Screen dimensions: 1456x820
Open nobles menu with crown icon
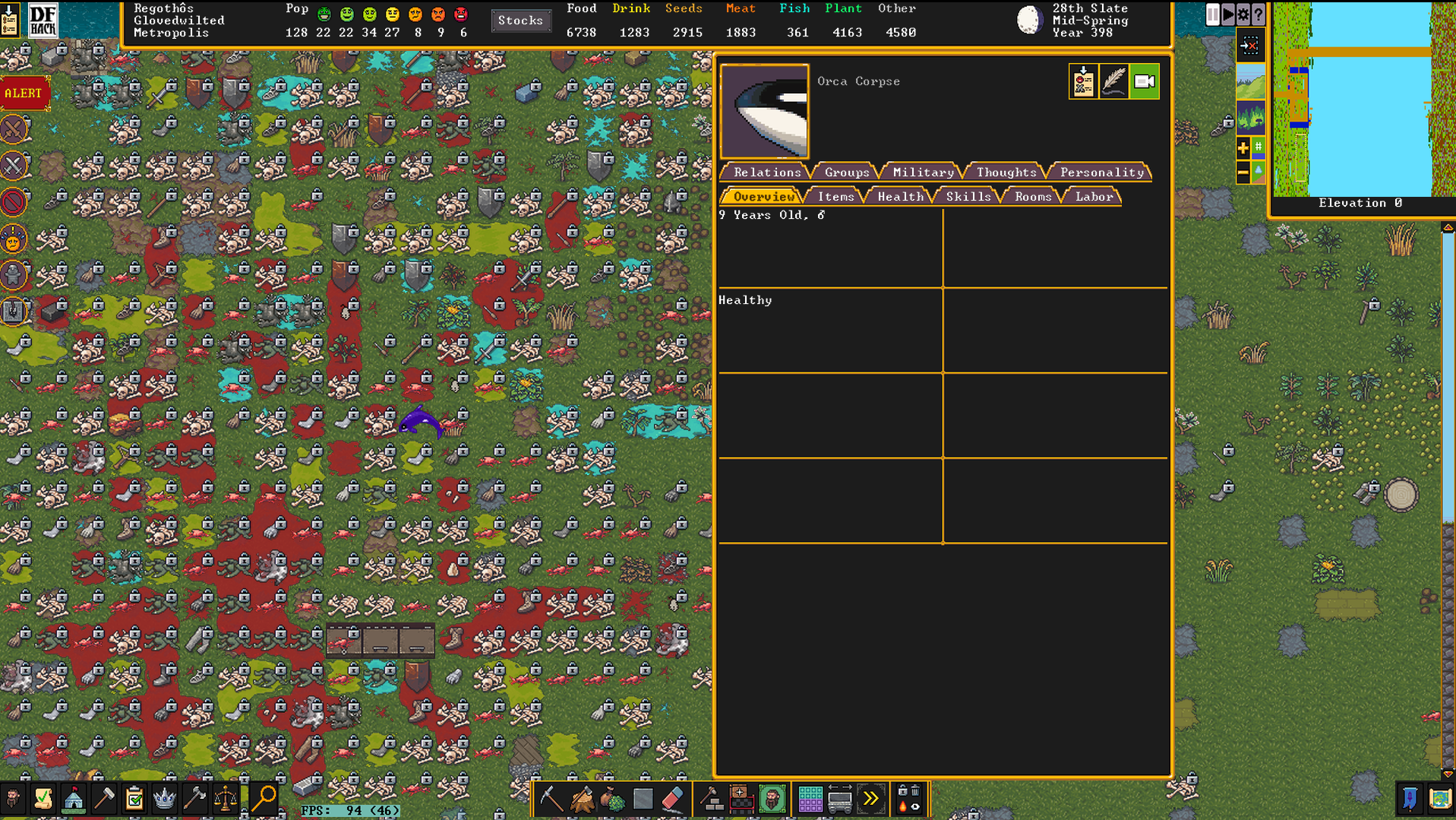pyautogui.click(x=165, y=799)
